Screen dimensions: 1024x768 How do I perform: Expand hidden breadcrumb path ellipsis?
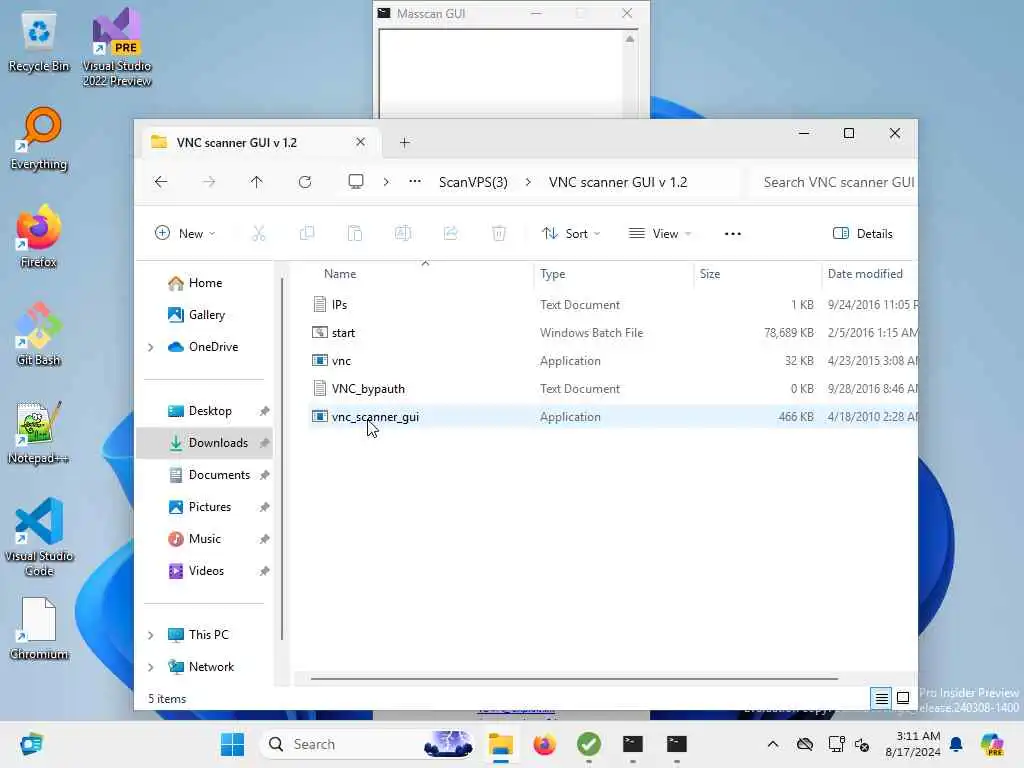coord(415,182)
